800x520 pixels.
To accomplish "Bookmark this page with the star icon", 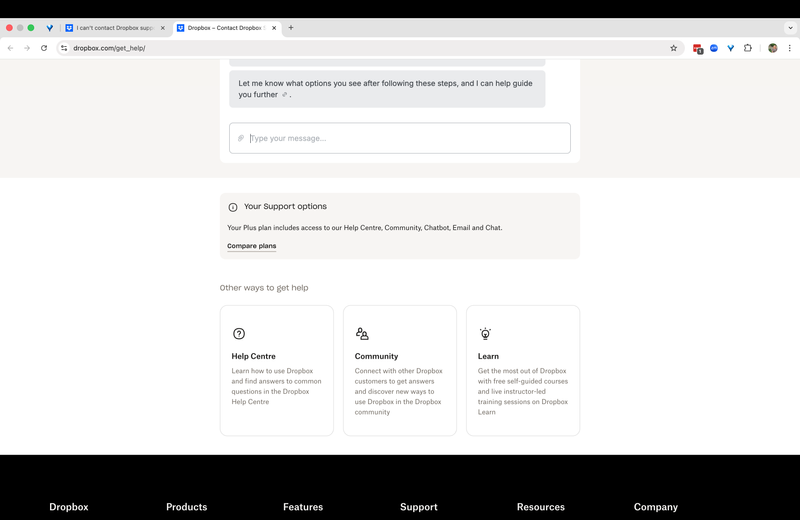I will 674,48.
